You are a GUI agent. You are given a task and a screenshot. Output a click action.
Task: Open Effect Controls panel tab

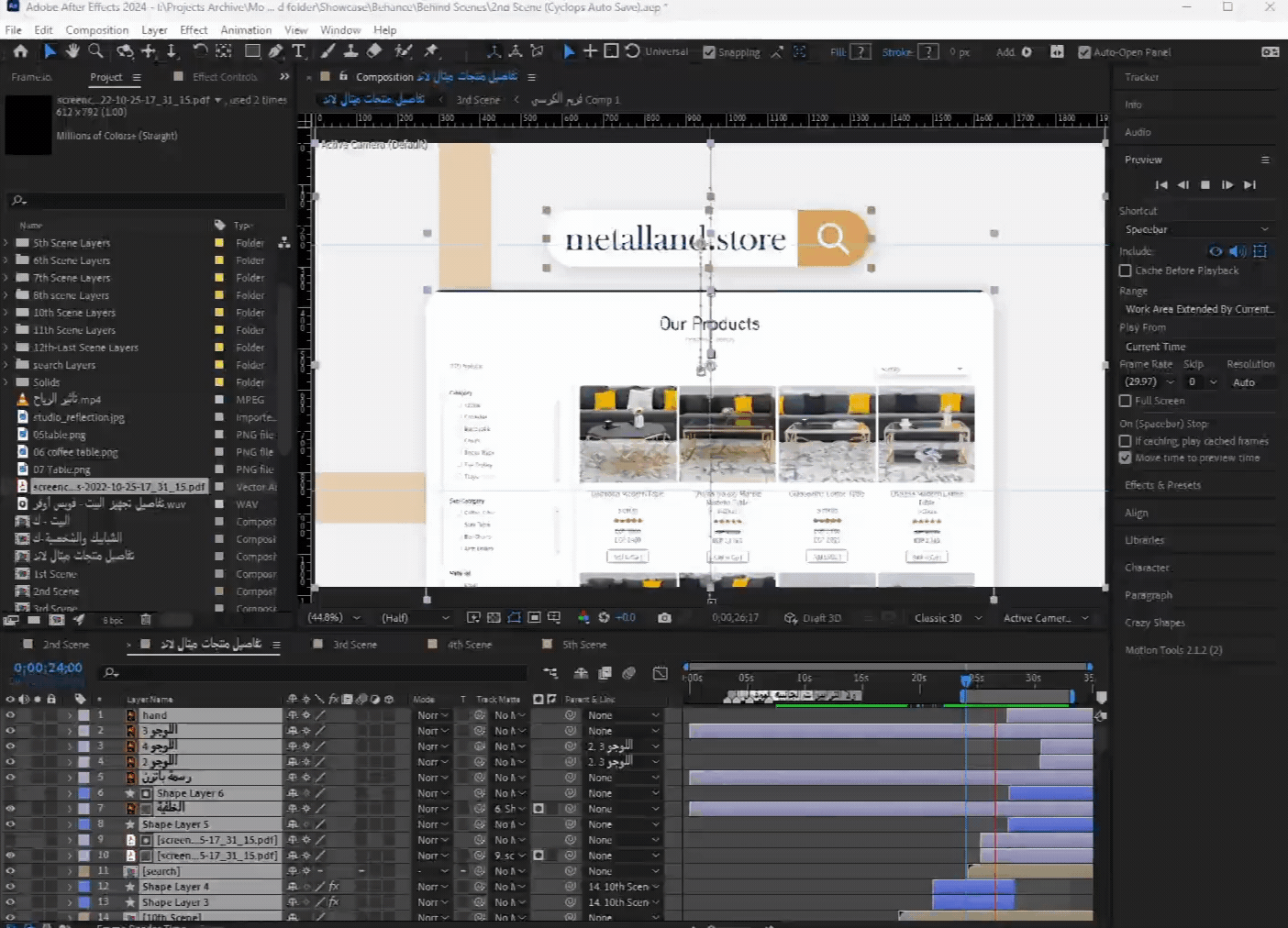pos(225,77)
